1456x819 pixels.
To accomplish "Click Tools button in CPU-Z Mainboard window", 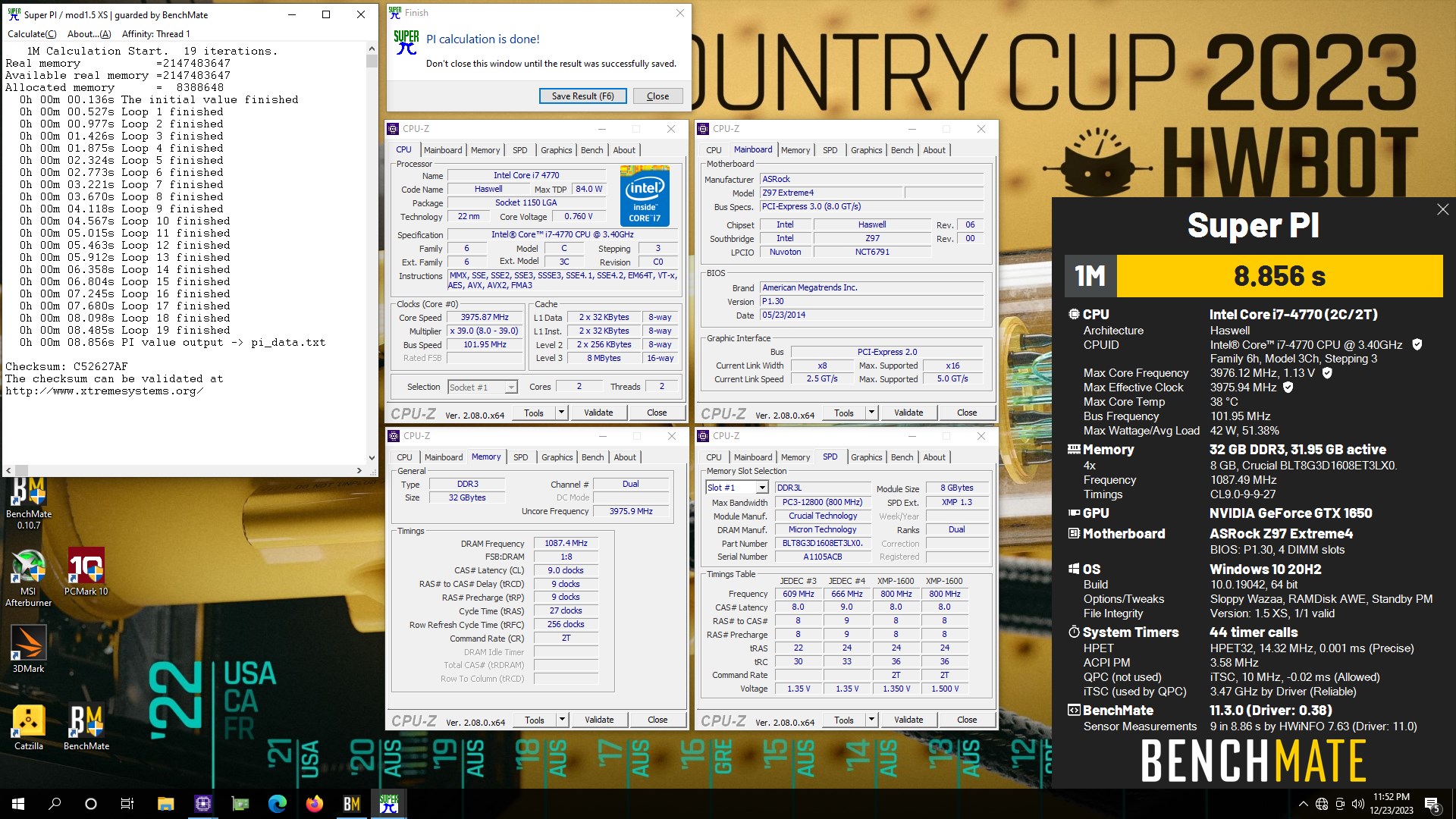I will point(844,413).
